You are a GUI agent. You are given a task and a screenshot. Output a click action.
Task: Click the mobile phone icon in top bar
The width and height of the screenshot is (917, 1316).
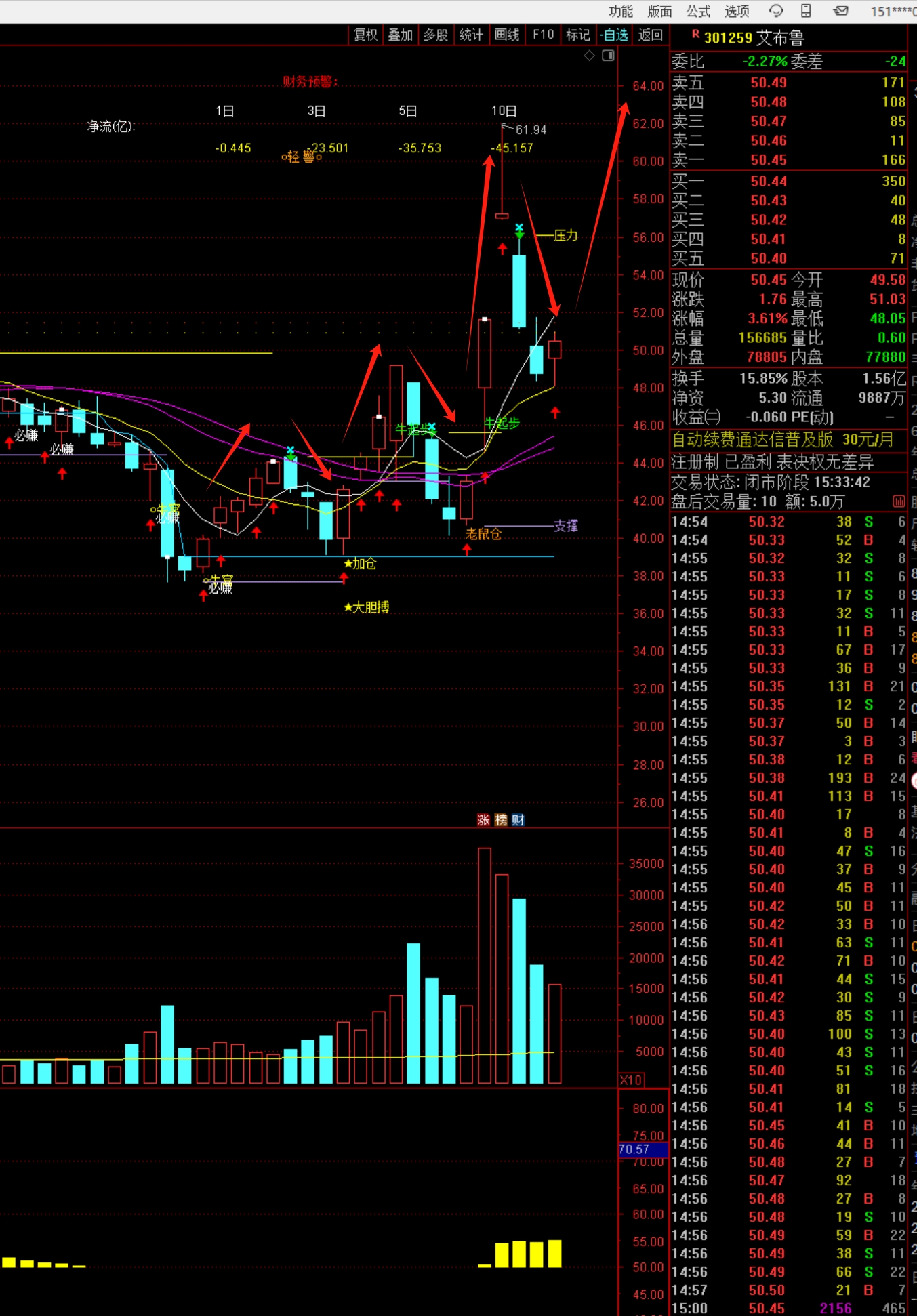click(x=806, y=11)
